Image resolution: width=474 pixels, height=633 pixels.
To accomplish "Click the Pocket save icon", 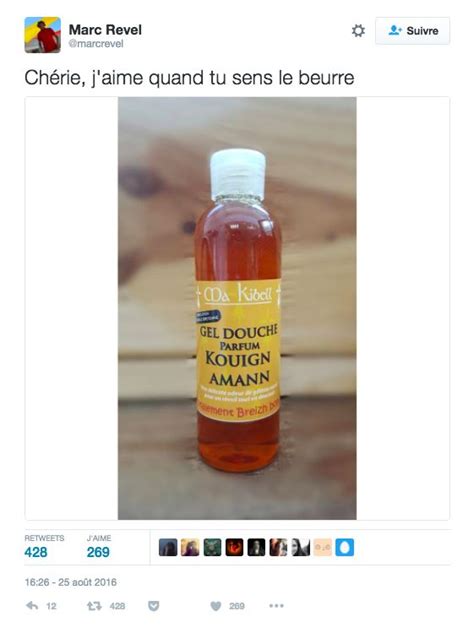I will point(153,606).
